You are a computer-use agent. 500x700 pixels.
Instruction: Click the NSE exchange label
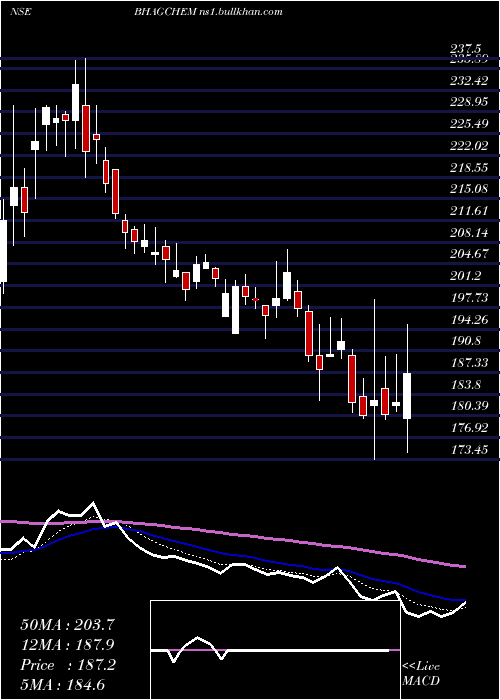(20, 12)
